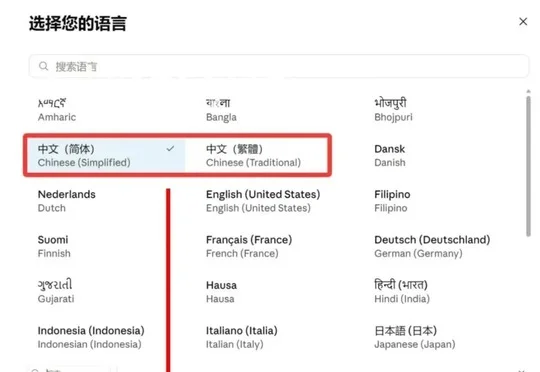Select Chinese (Simplified) language

[106, 155]
